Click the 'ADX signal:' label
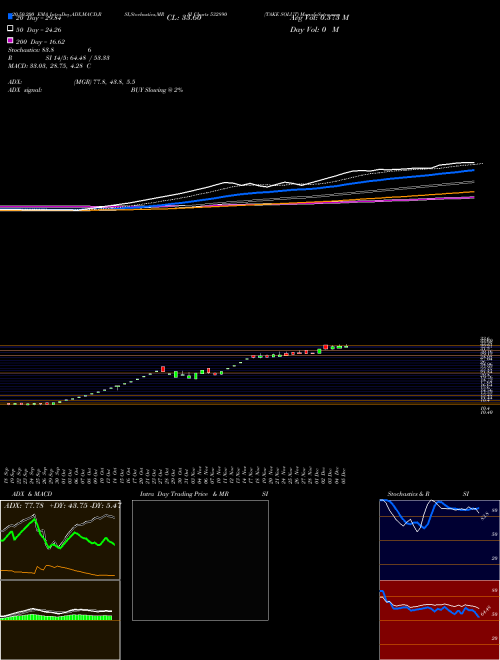Viewport: 500px width, 660px height. pyautogui.click(x=25, y=90)
